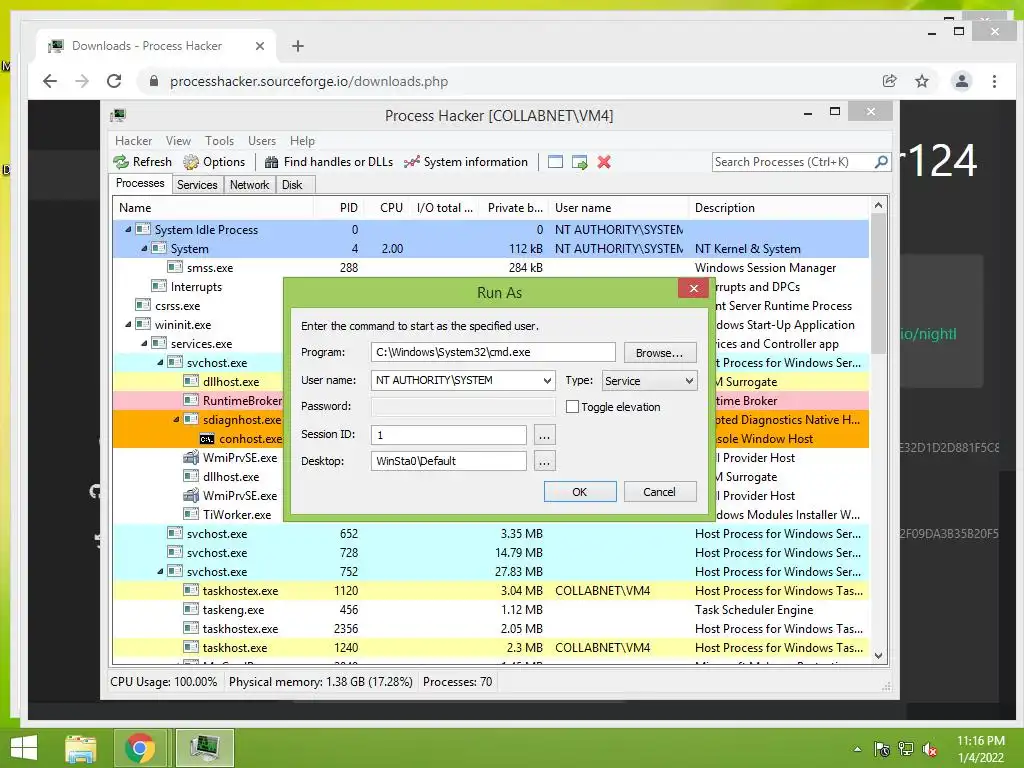Open the Users menu

pyautogui.click(x=261, y=140)
